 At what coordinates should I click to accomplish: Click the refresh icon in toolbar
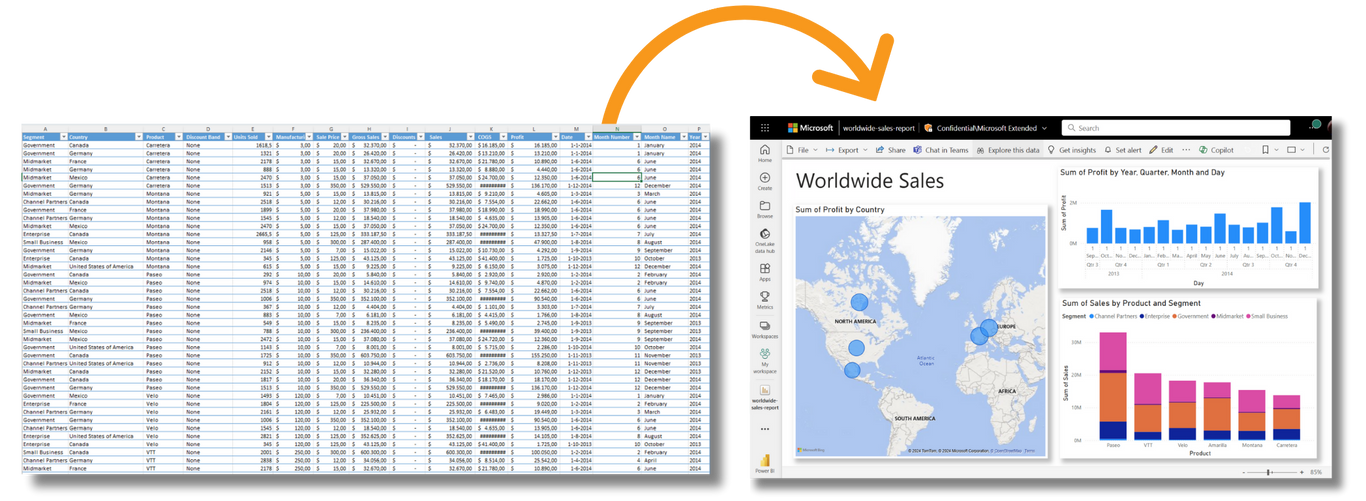tap(1326, 150)
